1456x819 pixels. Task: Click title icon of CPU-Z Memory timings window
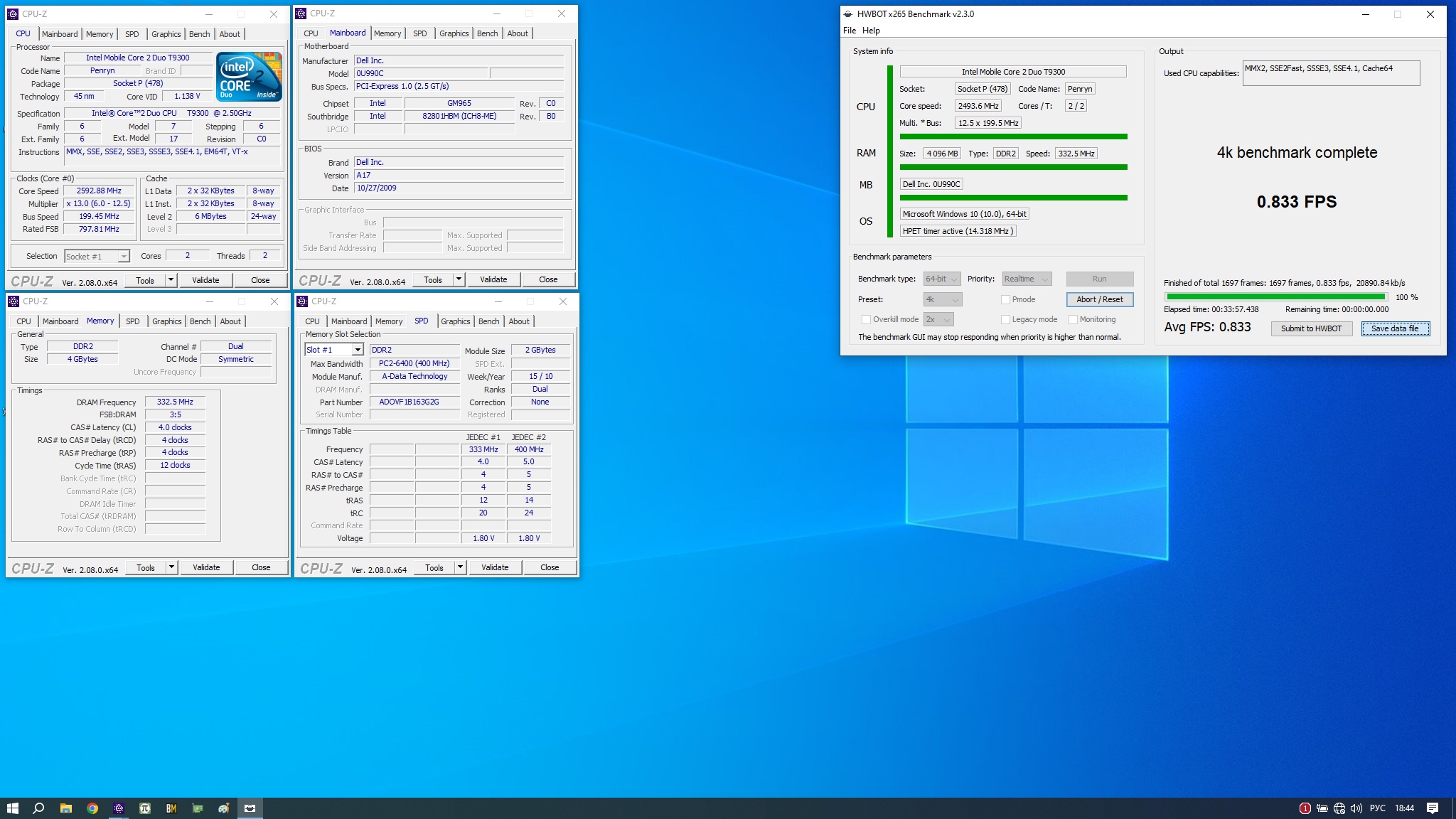pyautogui.click(x=14, y=301)
